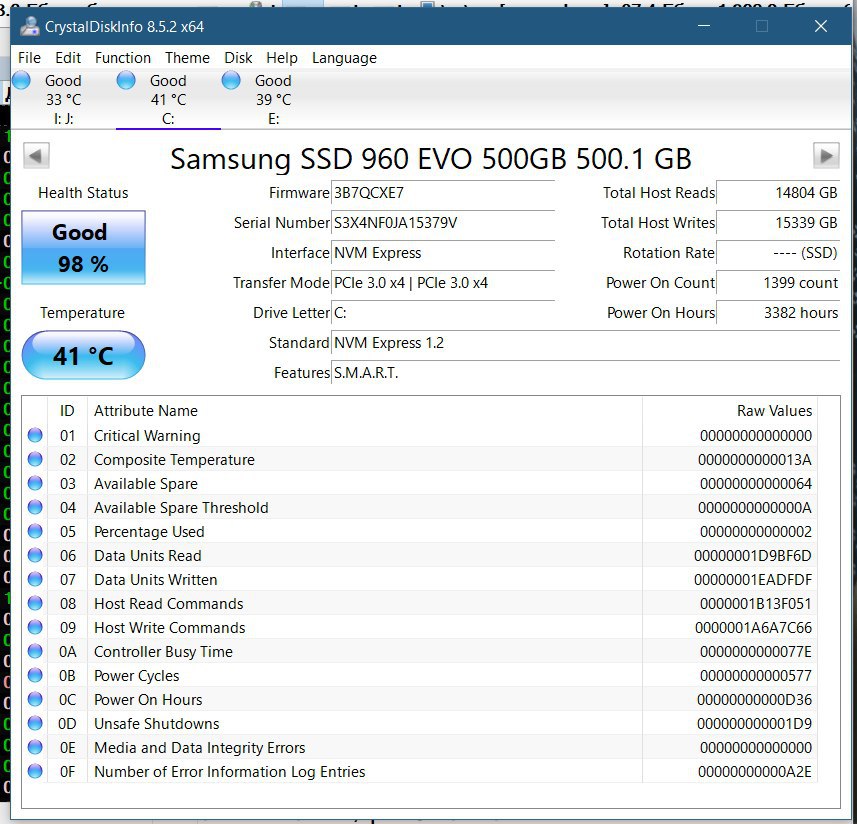The image size is (857, 824).
Task: Click the Total Host Reads value 14804 GB
Action: 778,193
